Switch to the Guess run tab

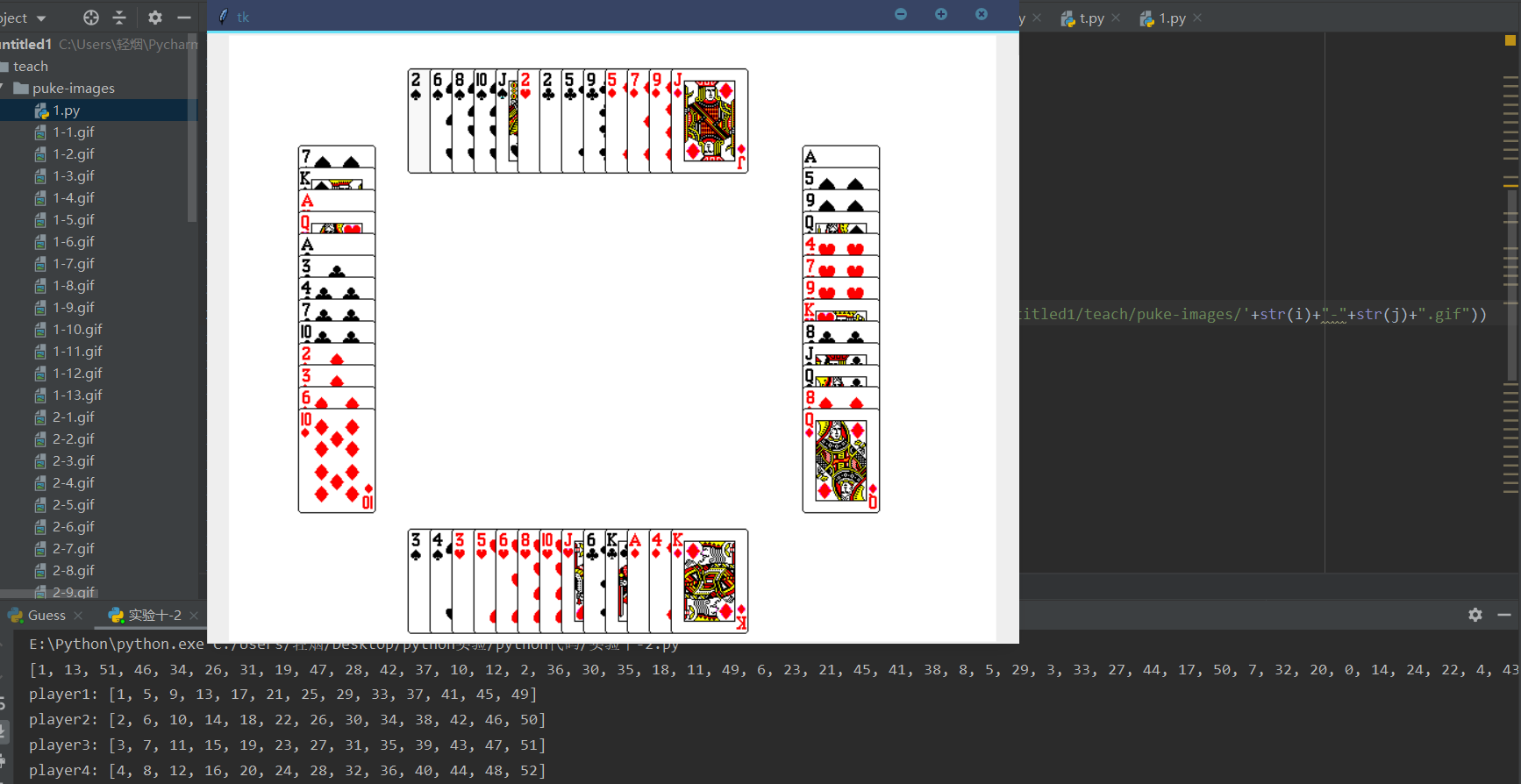coord(46,616)
